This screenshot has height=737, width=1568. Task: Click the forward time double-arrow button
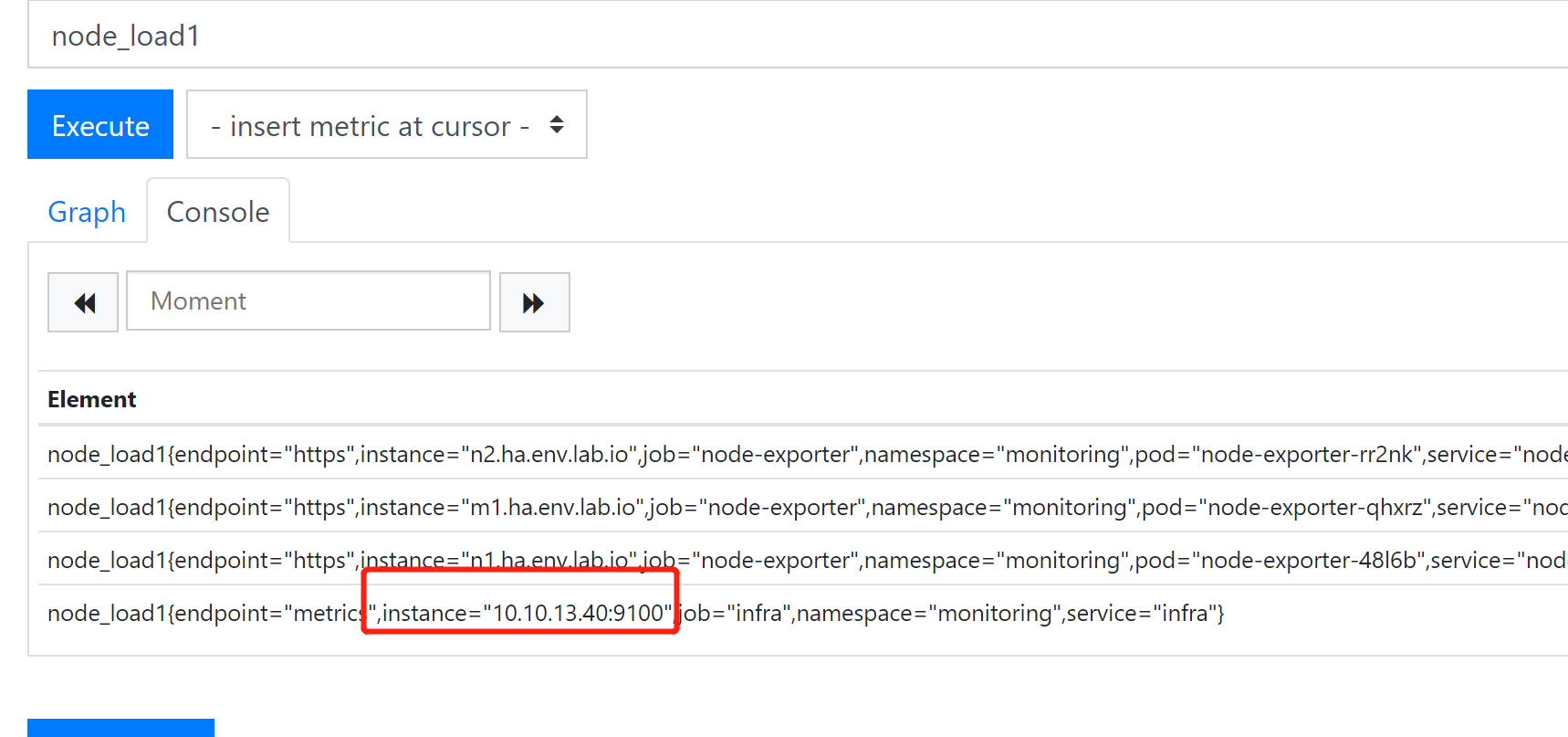point(535,302)
